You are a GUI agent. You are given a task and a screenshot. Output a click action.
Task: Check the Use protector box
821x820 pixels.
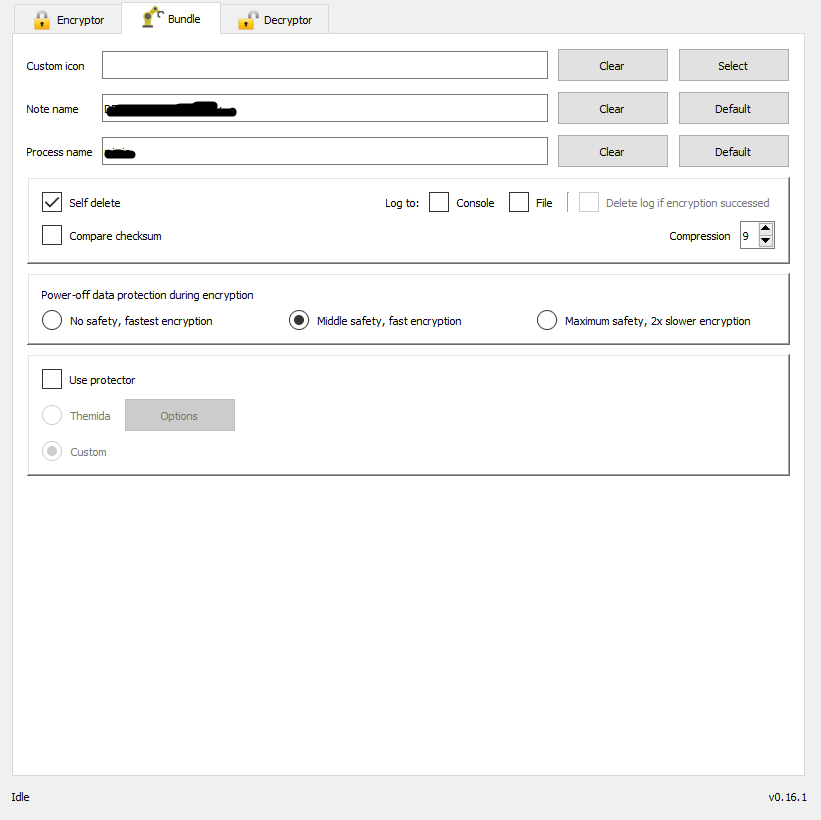point(52,380)
